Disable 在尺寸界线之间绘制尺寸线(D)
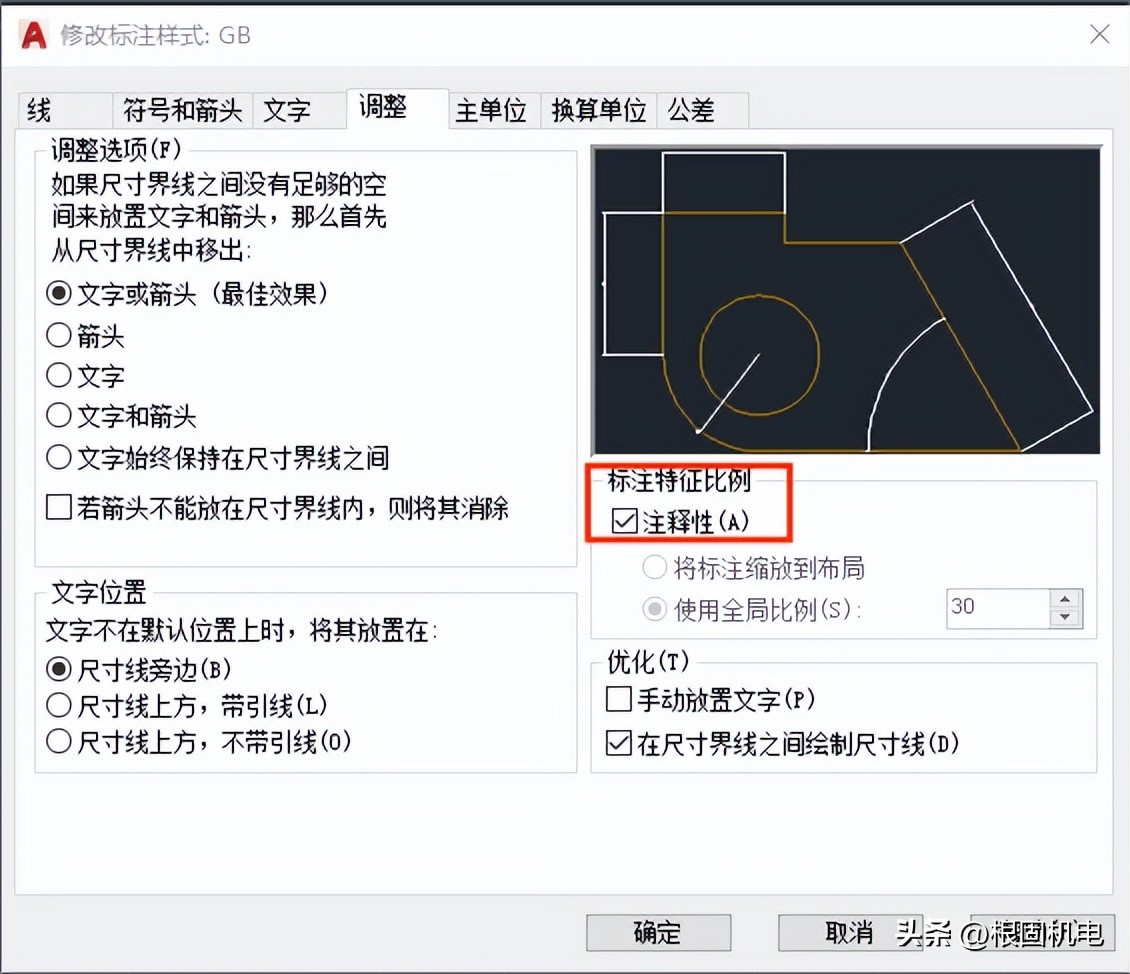The image size is (1130, 974). (x=617, y=744)
